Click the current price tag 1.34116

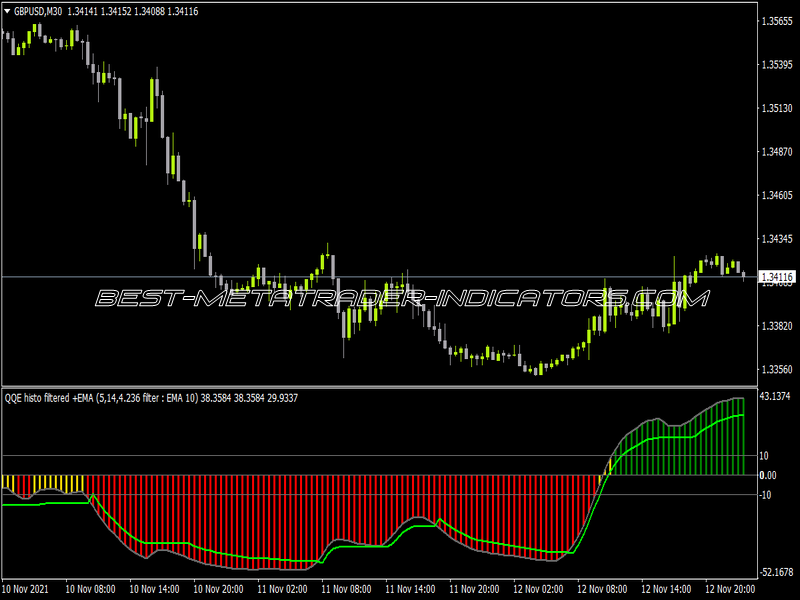pos(778,277)
